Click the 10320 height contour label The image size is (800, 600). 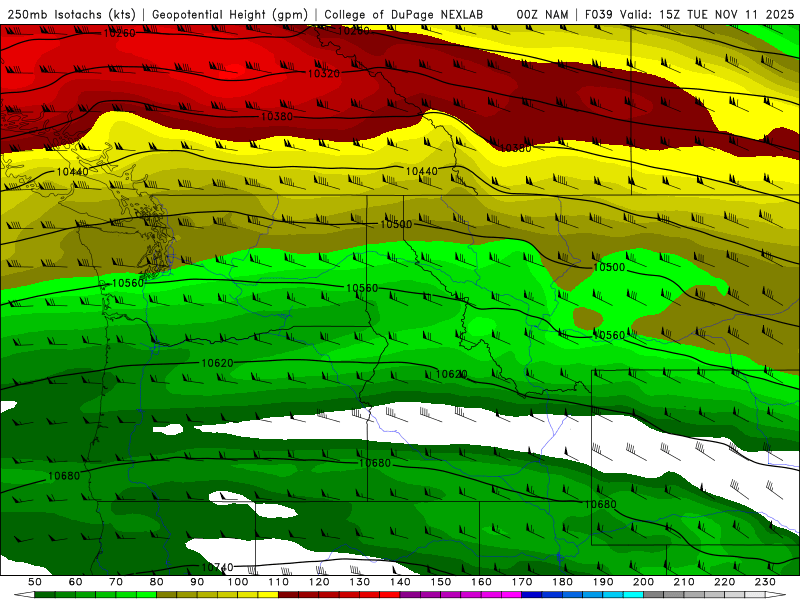point(323,73)
